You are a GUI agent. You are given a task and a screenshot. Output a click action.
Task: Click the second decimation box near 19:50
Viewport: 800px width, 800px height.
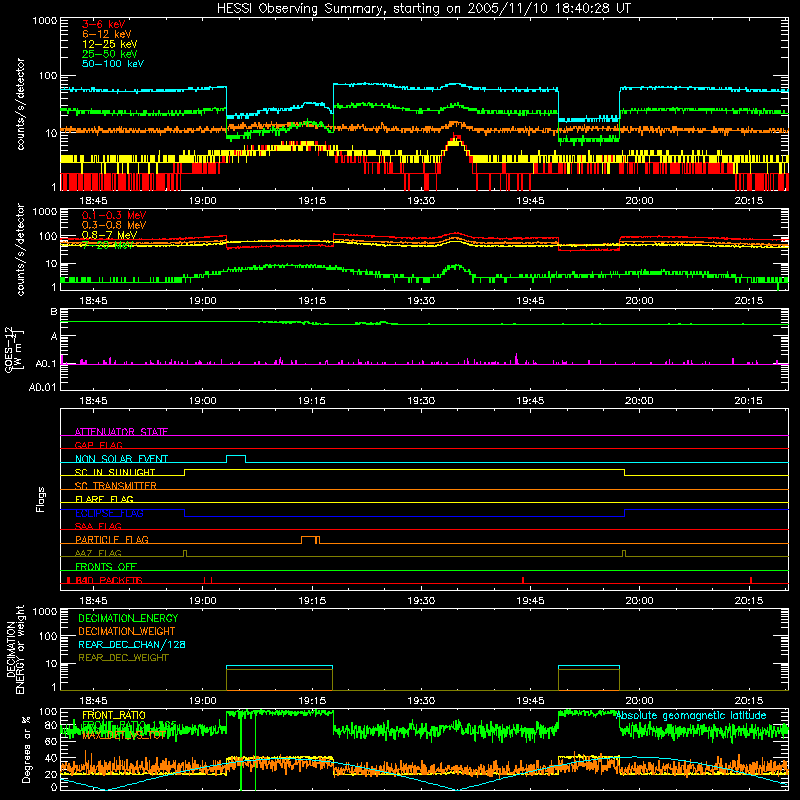[x=589, y=678]
